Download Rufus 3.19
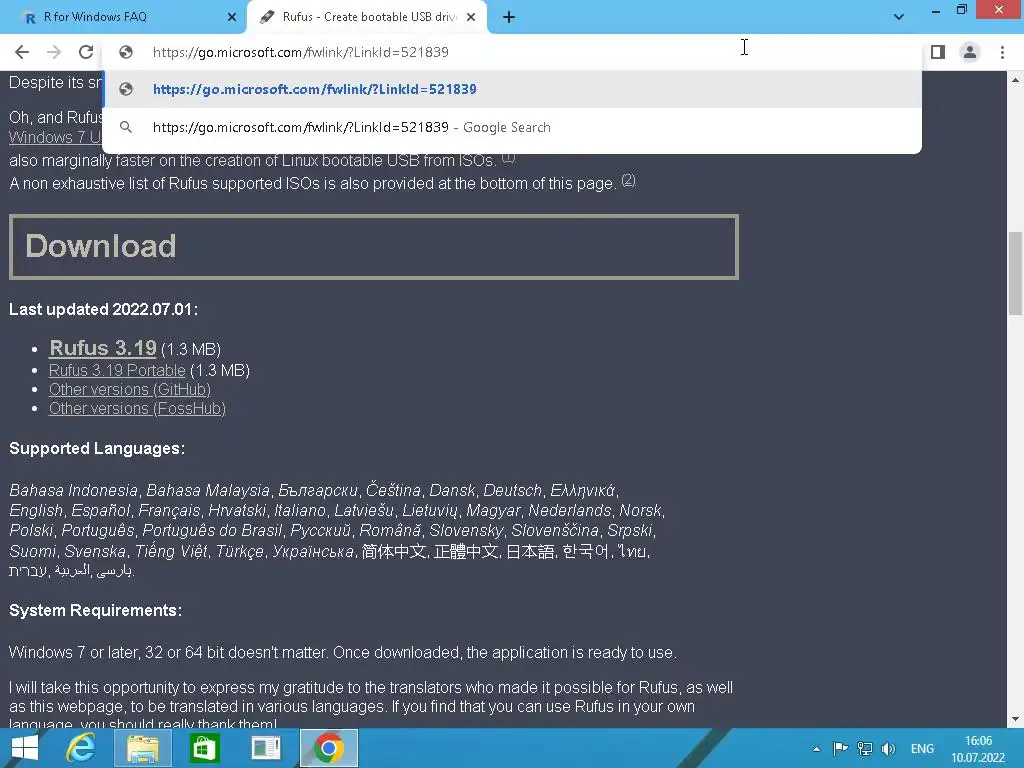 point(103,348)
